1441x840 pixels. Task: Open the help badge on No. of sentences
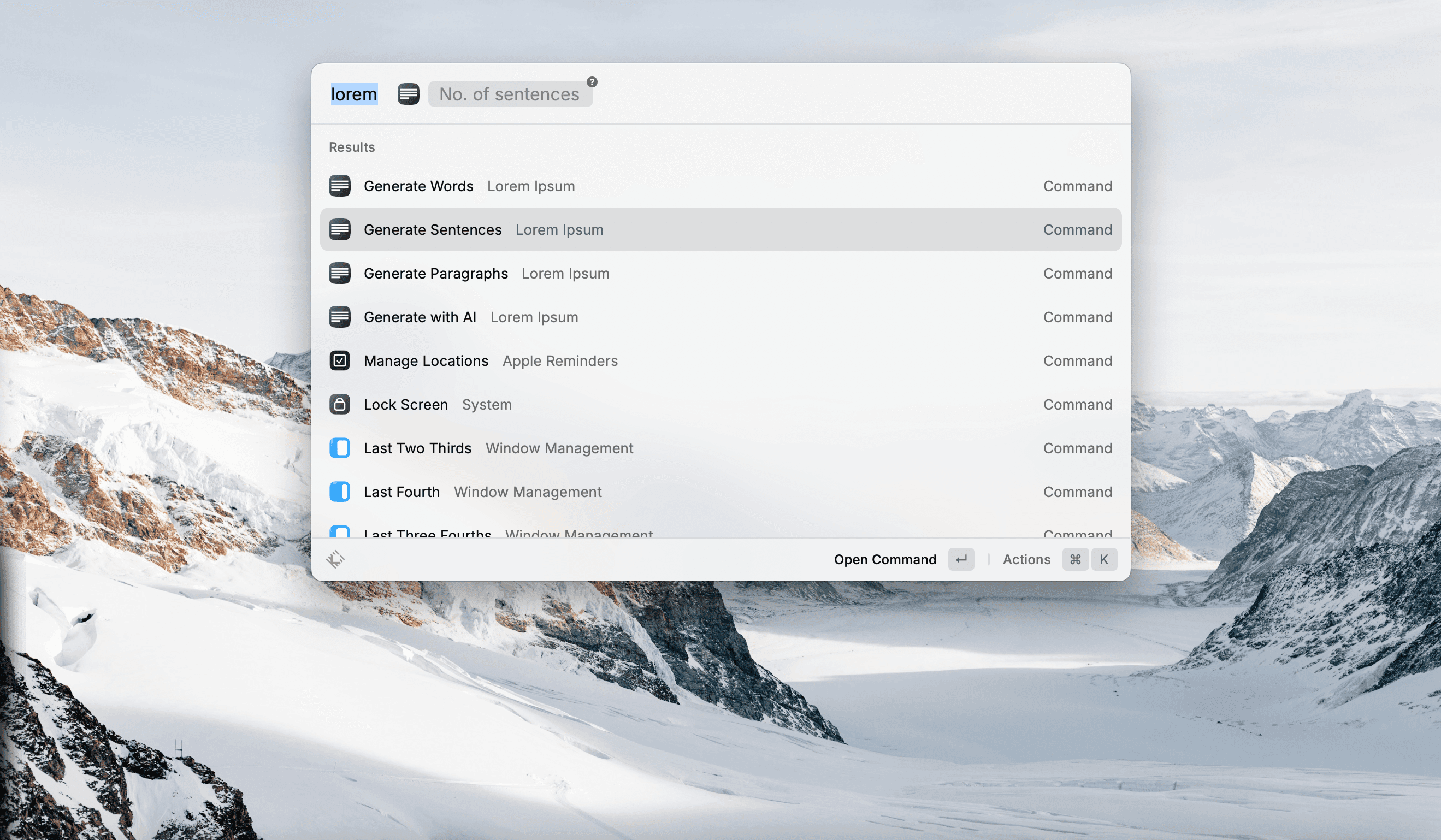592,81
